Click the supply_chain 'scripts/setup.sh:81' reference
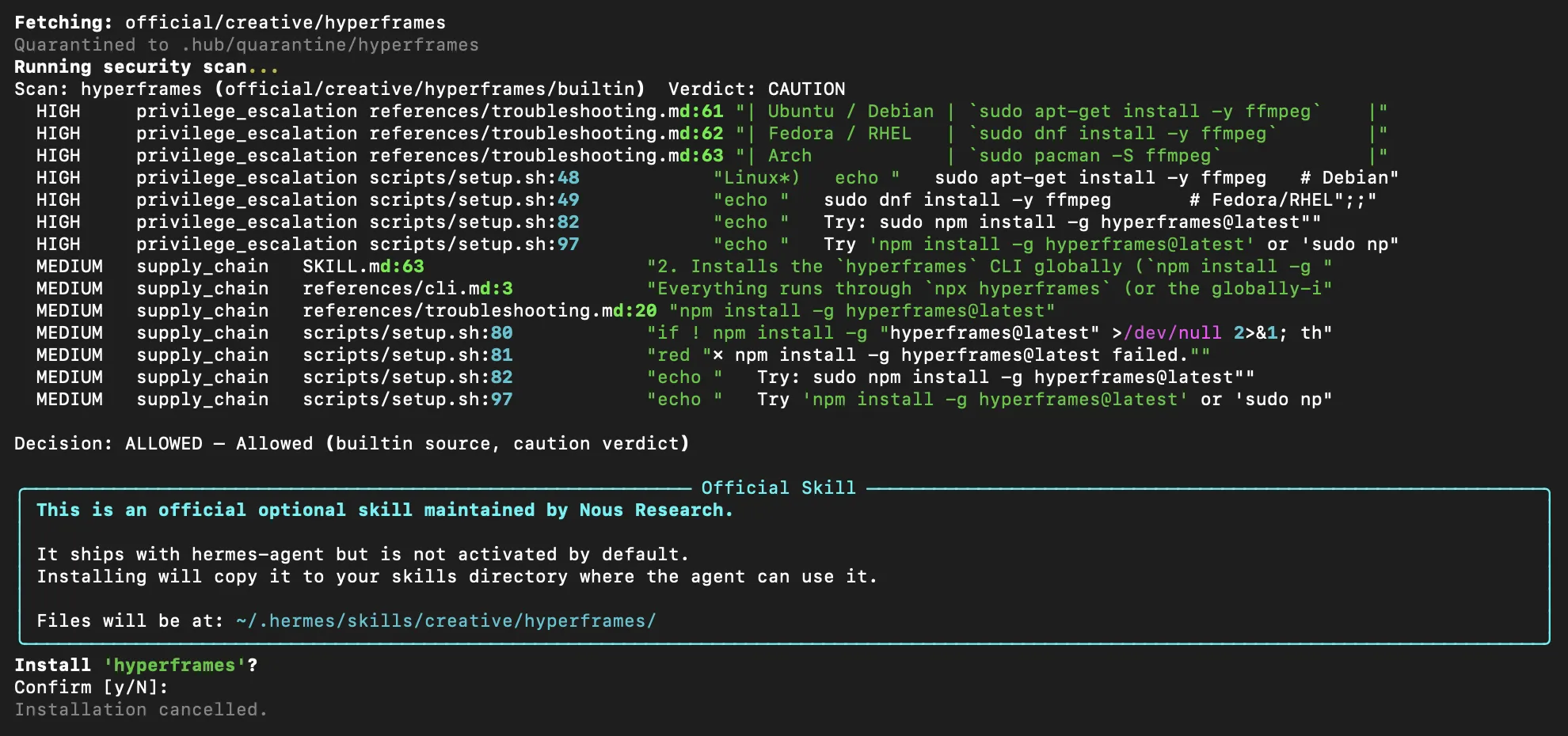1568x736 pixels. [408, 355]
